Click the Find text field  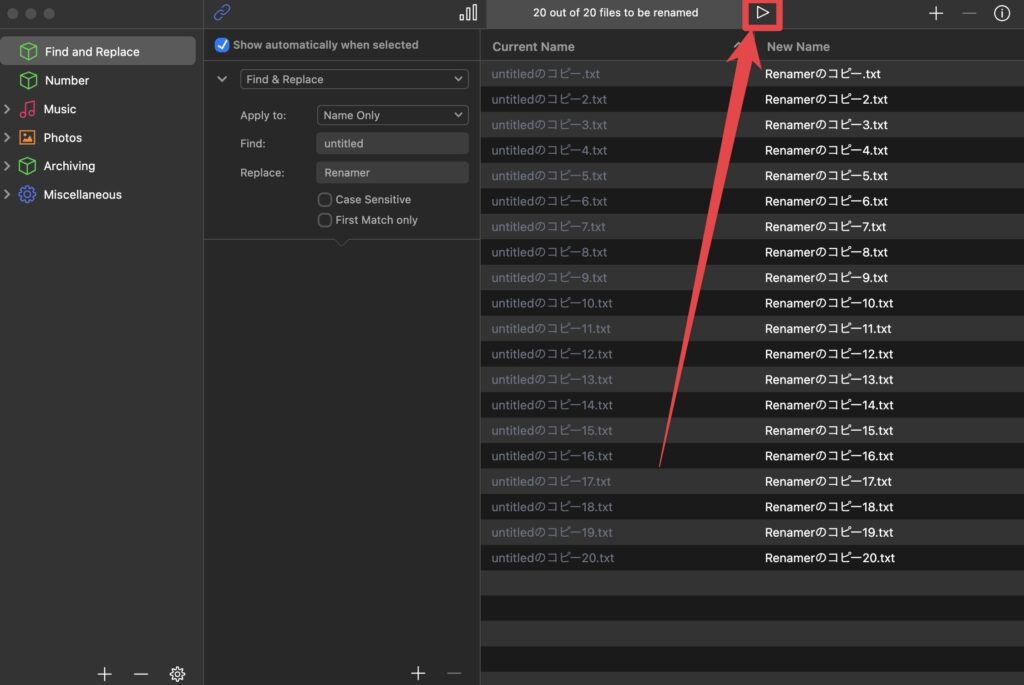(392, 144)
